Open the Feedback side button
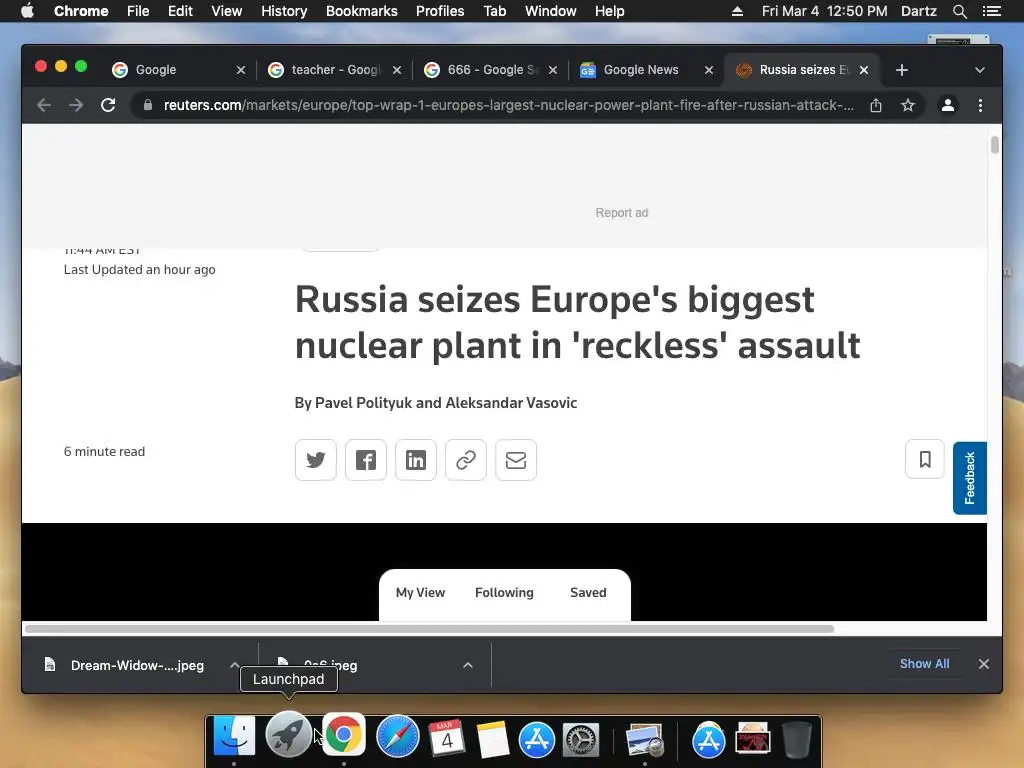The height and width of the screenshot is (768, 1024). point(970,478)
